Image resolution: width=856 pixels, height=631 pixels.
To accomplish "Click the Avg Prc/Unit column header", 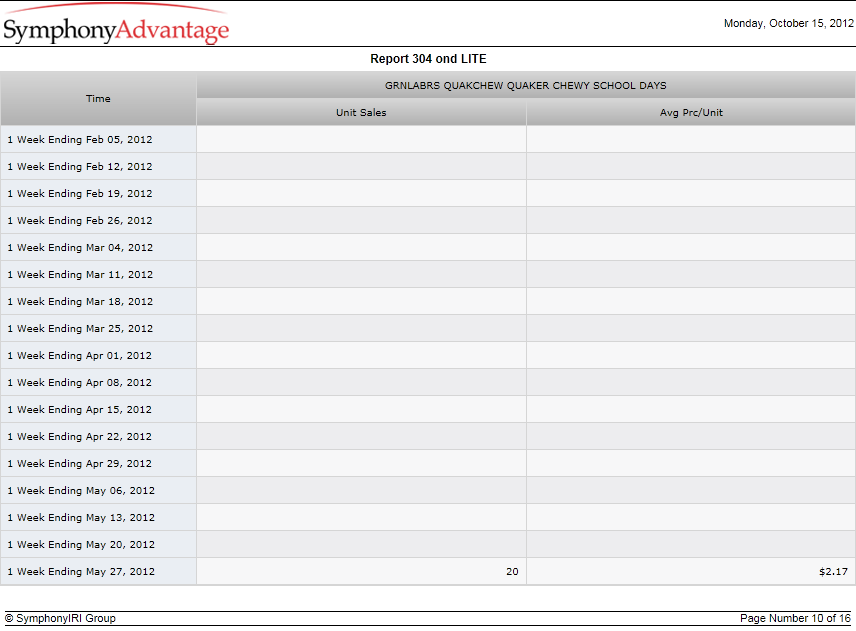I will coord(691,112).
